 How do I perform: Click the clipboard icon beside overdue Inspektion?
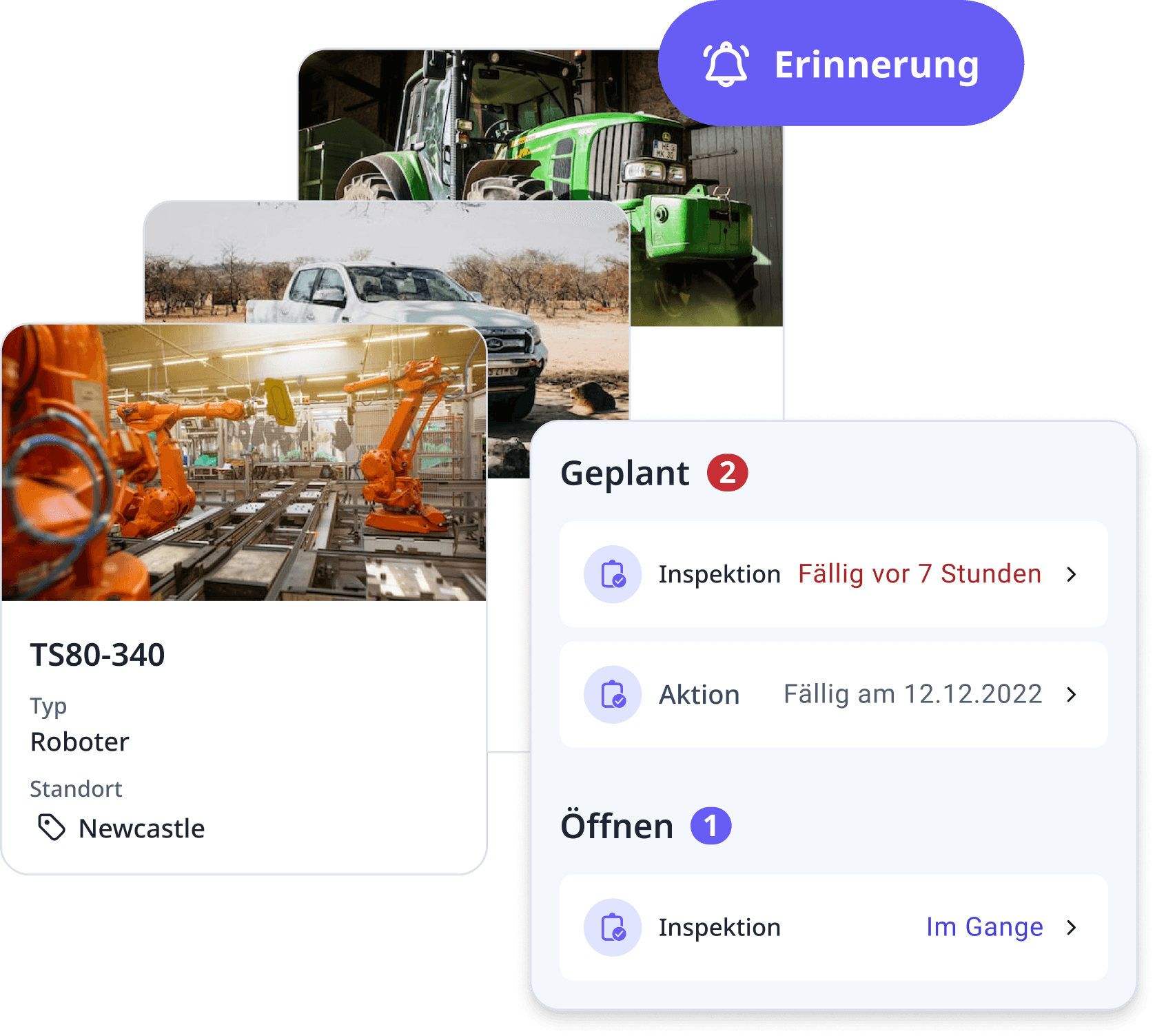pyautogui.click(x=613, y=574)
